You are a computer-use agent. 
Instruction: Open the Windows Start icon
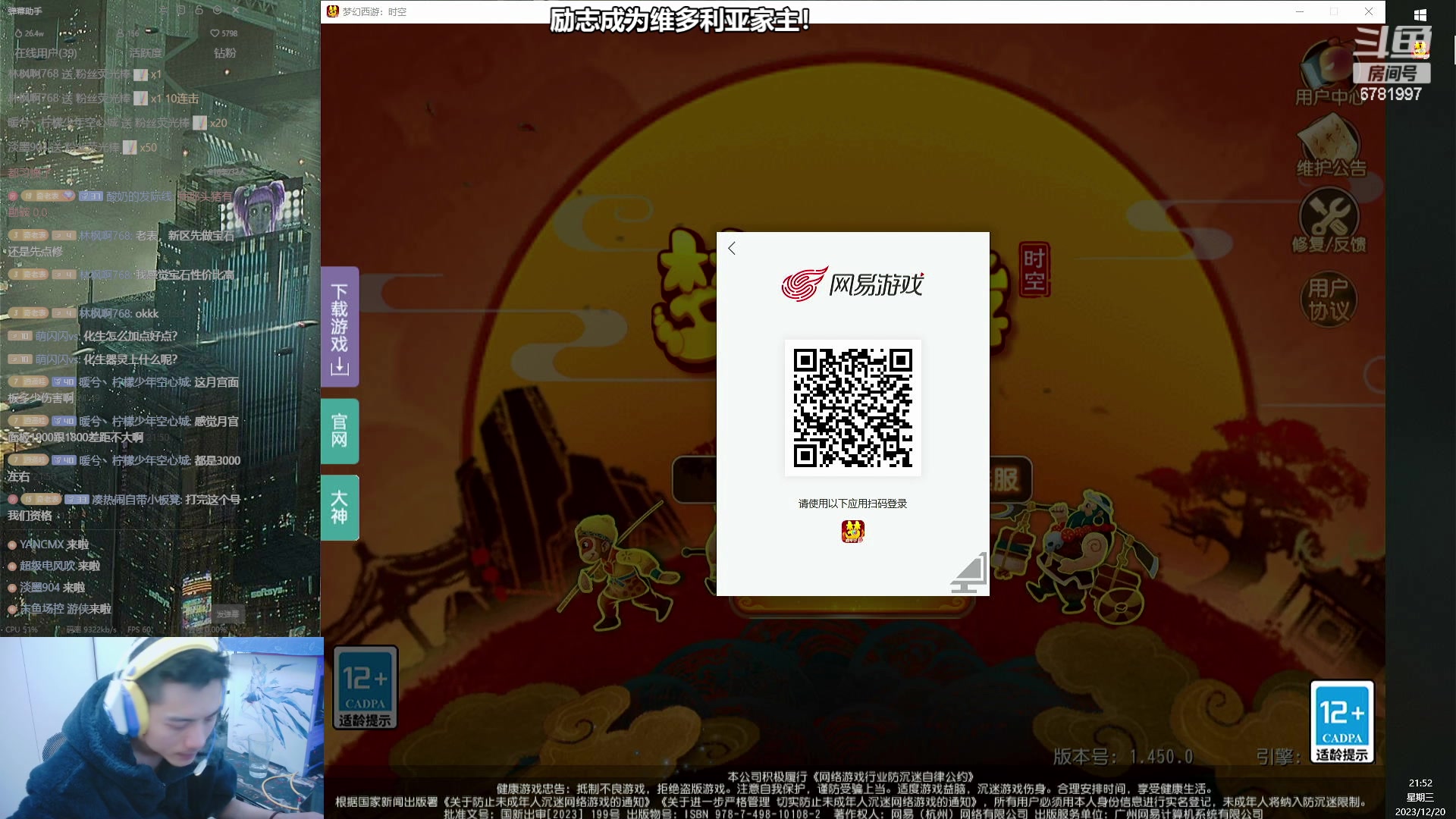(1420, 15)
